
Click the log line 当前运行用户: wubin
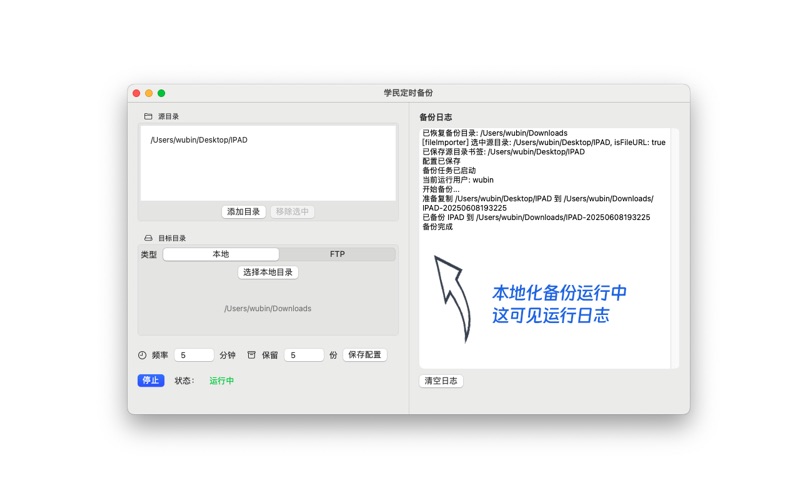pyautogui.click(x=458, y=180)
